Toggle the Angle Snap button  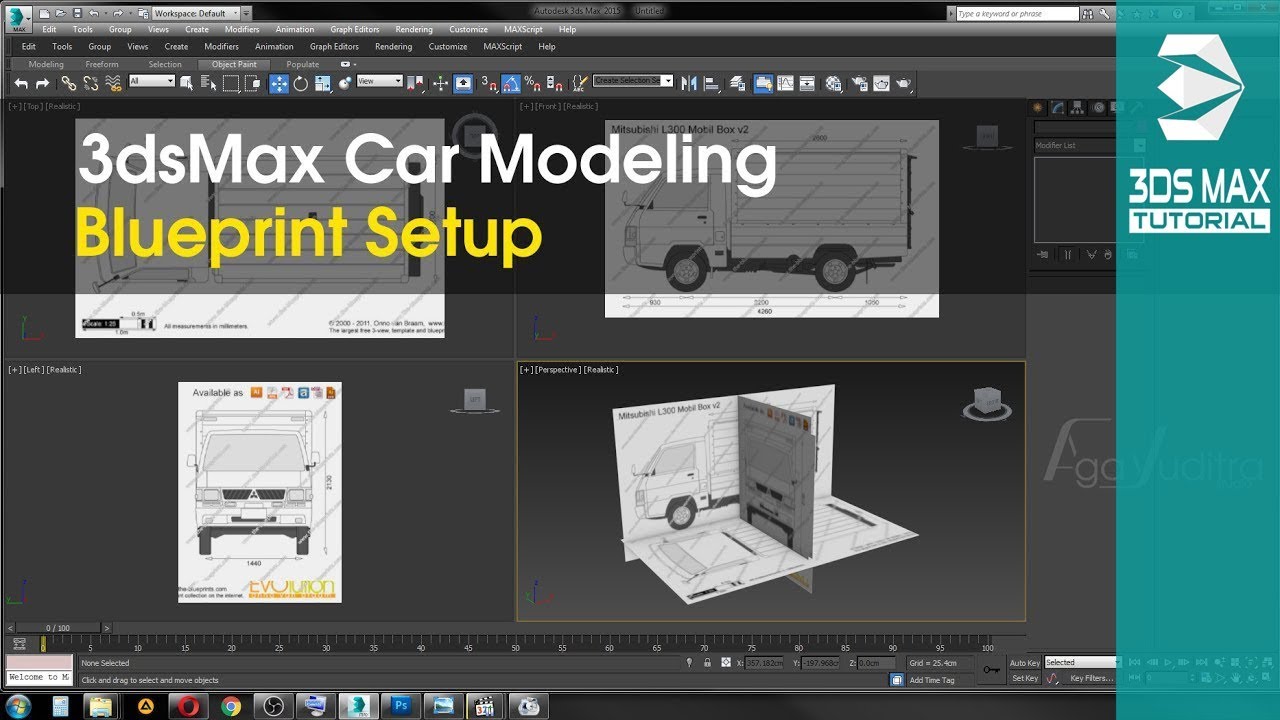click(x=510, y=84)
